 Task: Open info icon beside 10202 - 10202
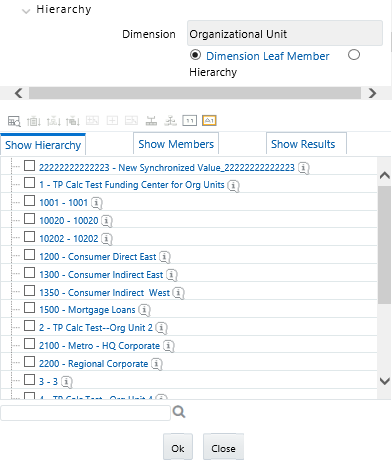(x=107, y=239)
